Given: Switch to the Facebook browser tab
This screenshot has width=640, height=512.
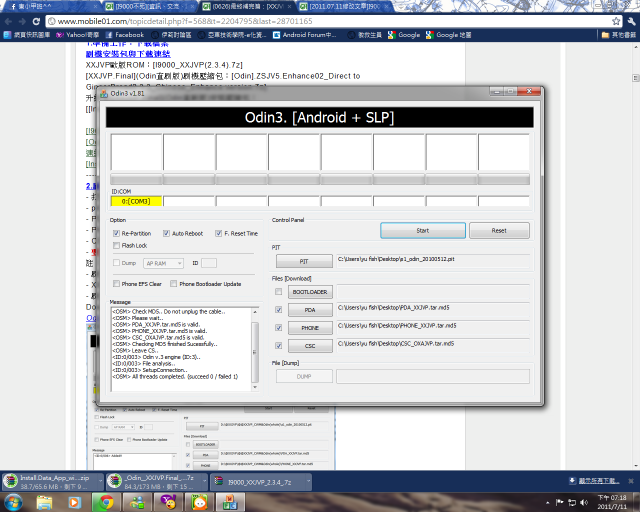Looking at the screenshot, I should coord(51,7).
